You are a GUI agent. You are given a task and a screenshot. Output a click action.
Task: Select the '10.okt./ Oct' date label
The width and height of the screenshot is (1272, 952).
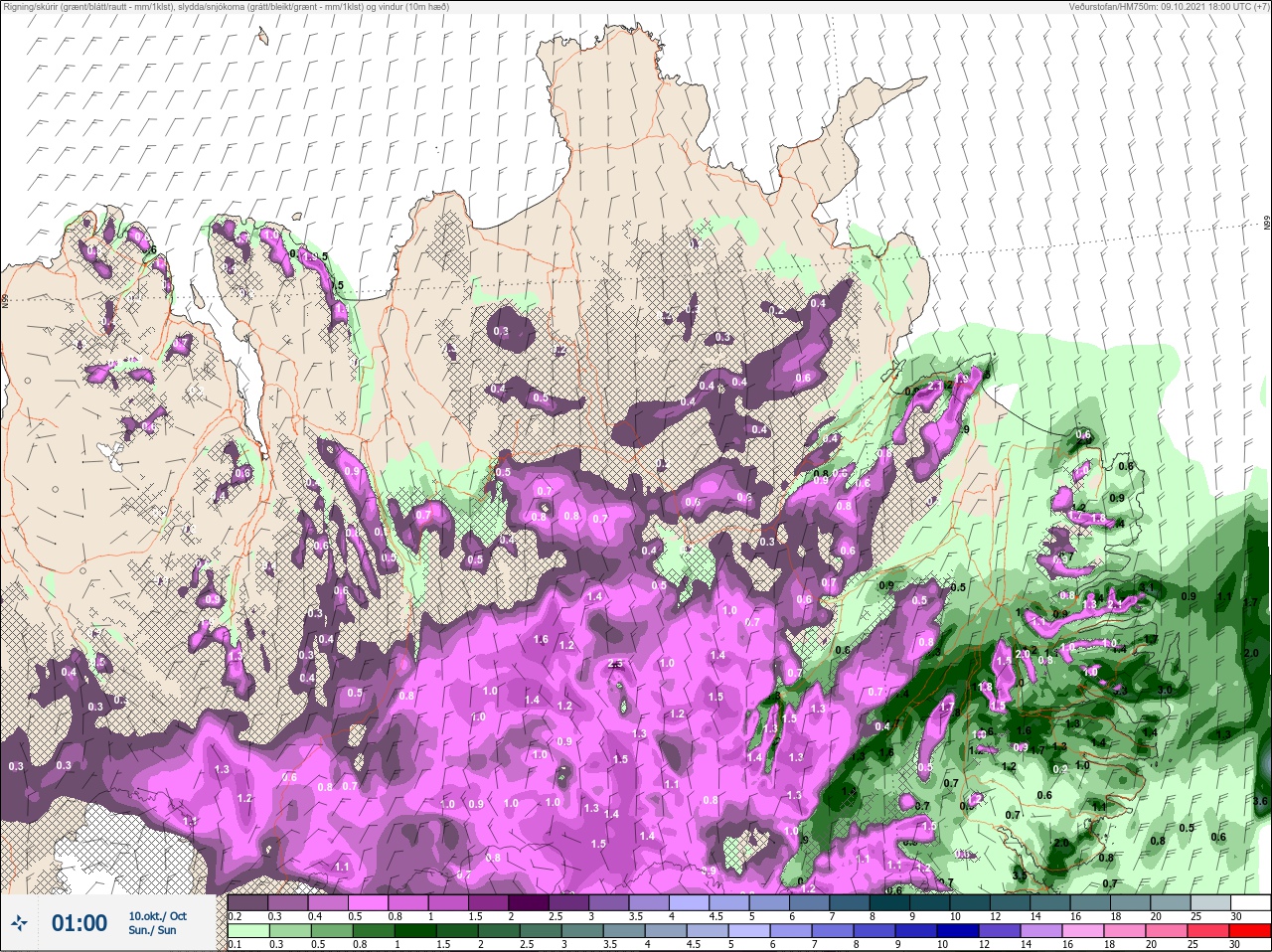tap(157, 916)
